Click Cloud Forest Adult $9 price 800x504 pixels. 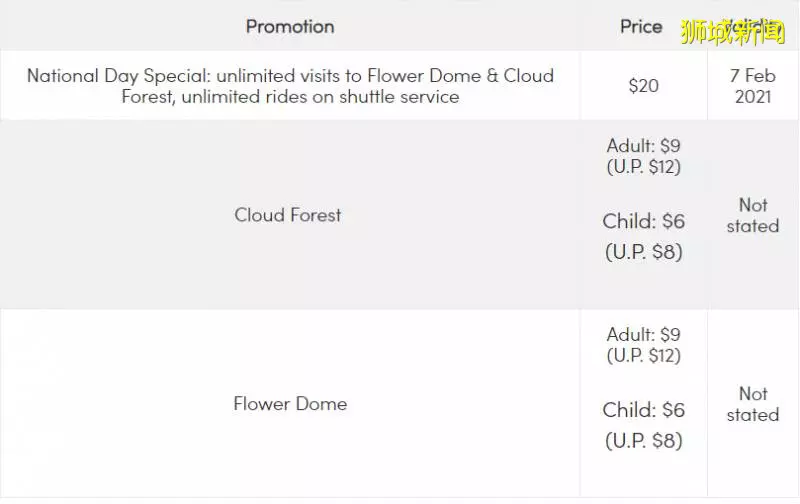(643, 146)
